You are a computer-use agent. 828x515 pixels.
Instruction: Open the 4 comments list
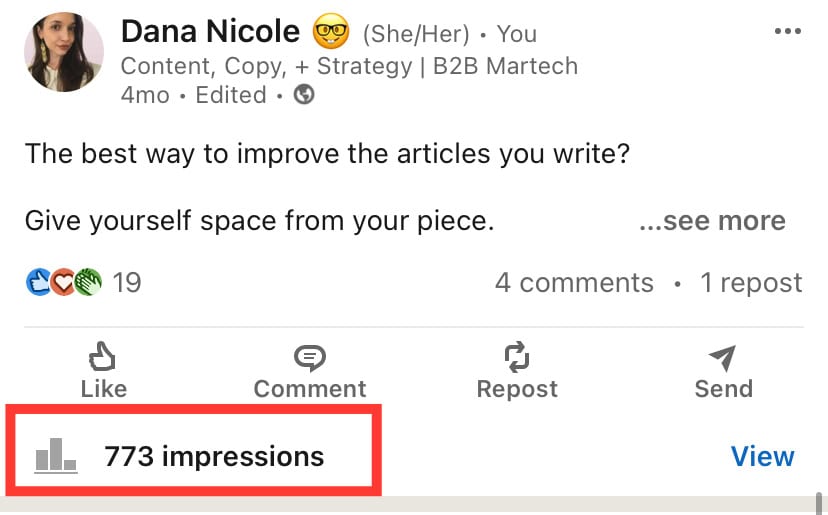(x=575, y=283)
